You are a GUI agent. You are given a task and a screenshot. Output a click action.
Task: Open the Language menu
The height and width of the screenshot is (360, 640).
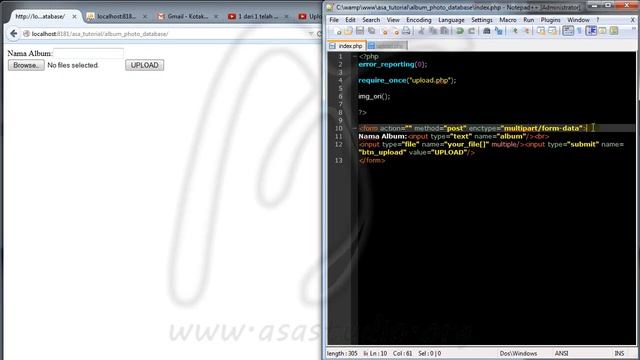point(451,20)
